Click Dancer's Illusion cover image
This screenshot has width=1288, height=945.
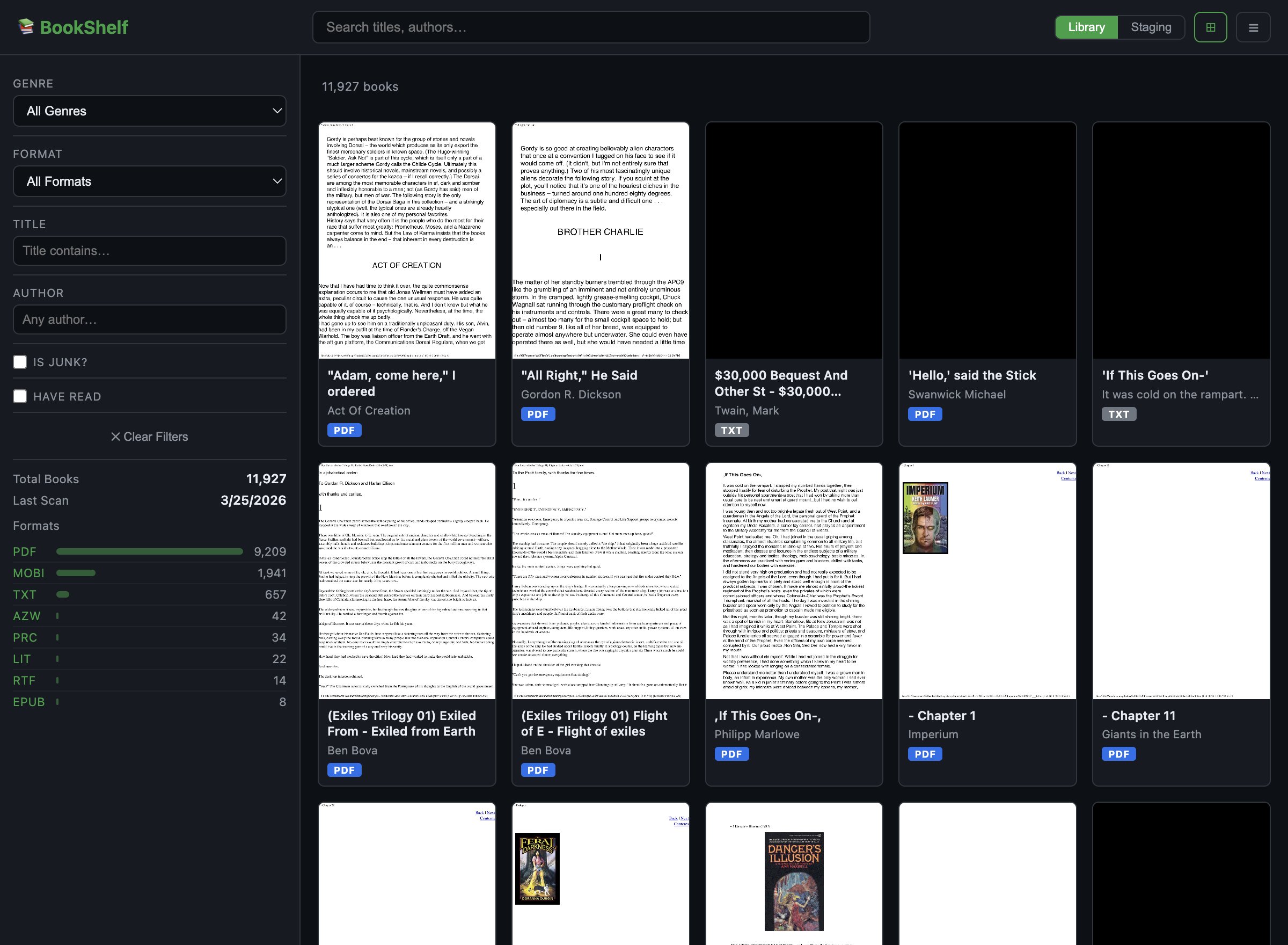pyautogui.click(x=794, y=881)
